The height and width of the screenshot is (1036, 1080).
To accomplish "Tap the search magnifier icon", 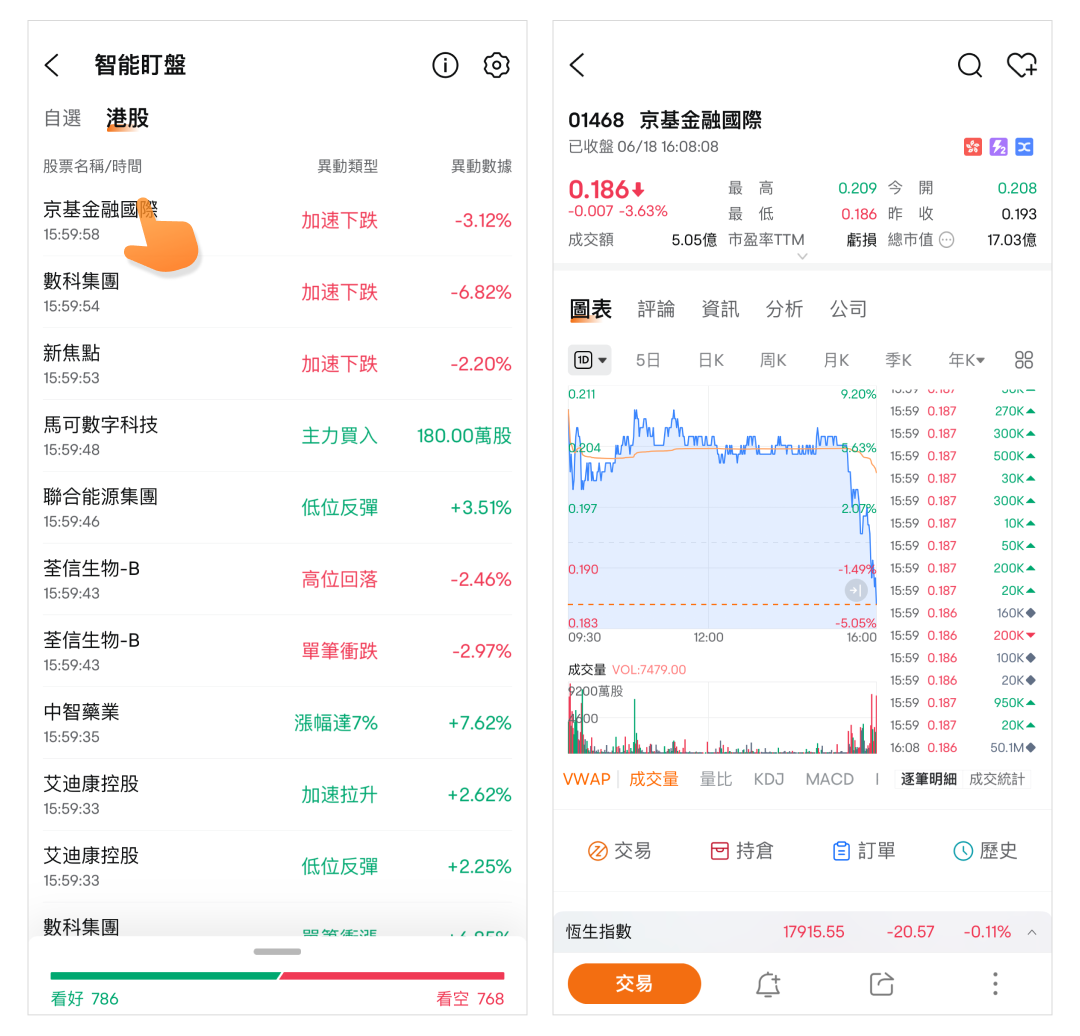I will [x=969, y=66].
